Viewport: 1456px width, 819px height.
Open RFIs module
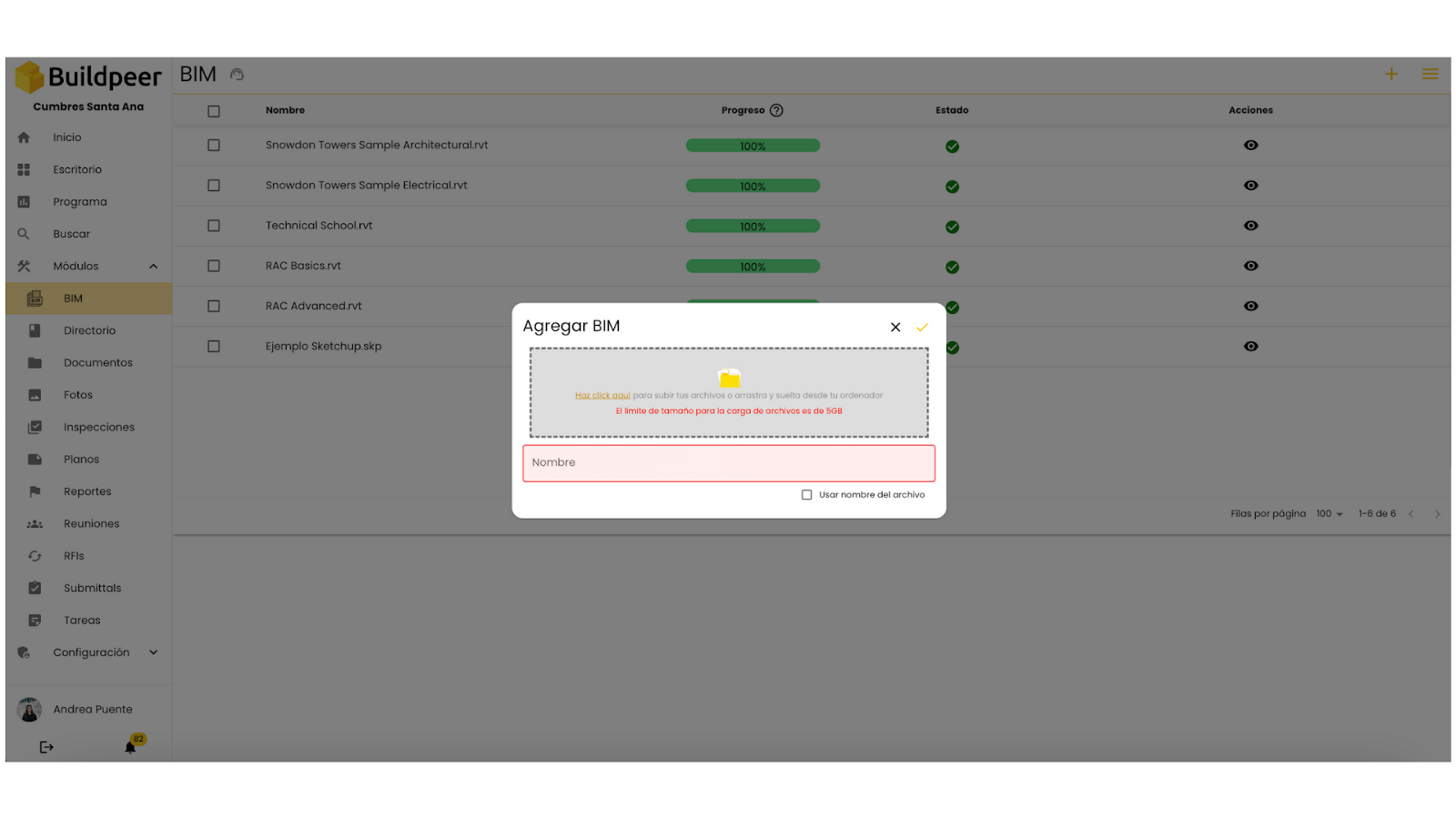click(88, 556)
